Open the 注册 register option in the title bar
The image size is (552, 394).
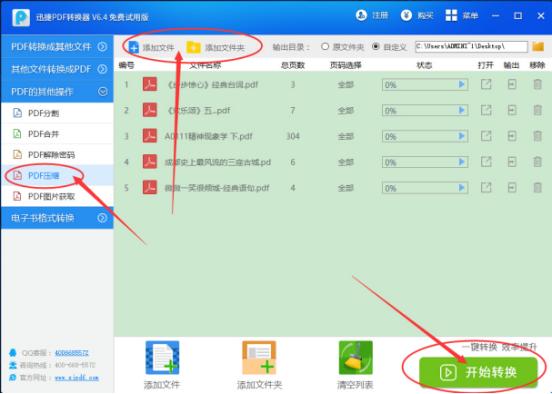(x=372, y=15)
